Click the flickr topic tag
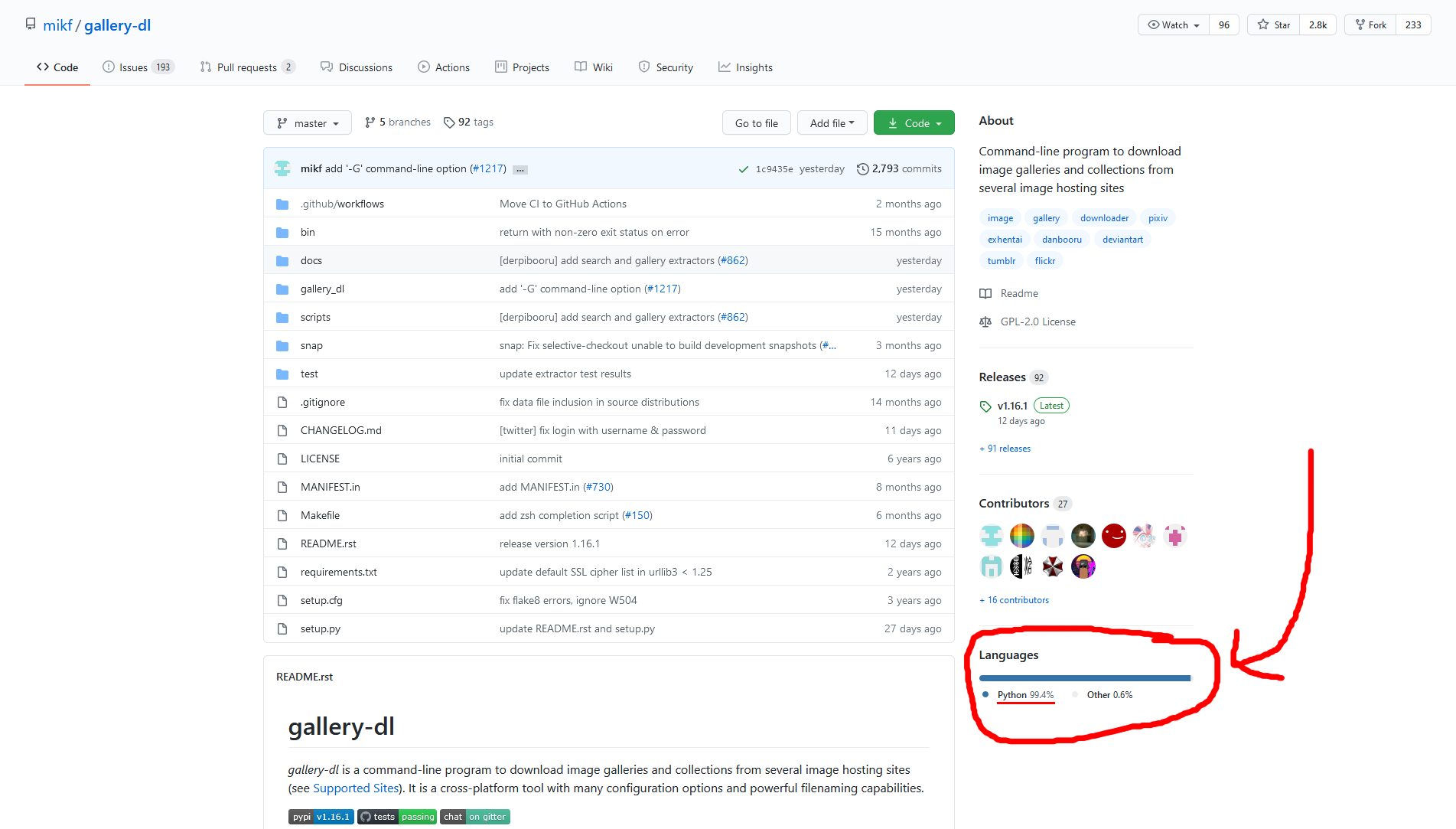The height and width of the screenshot is (829, 1456). coord(1044,261)
